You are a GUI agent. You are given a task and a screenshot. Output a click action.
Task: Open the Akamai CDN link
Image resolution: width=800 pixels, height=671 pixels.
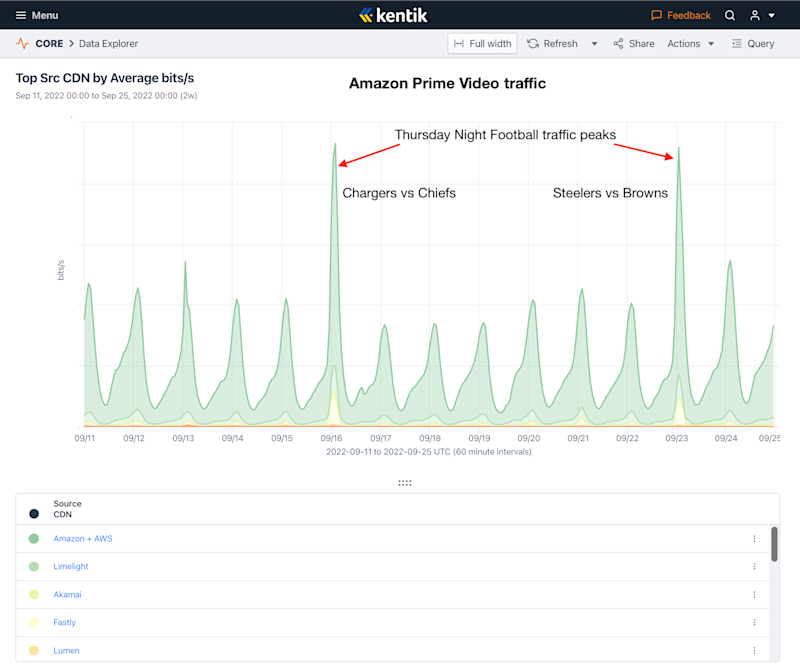point(67,594)
